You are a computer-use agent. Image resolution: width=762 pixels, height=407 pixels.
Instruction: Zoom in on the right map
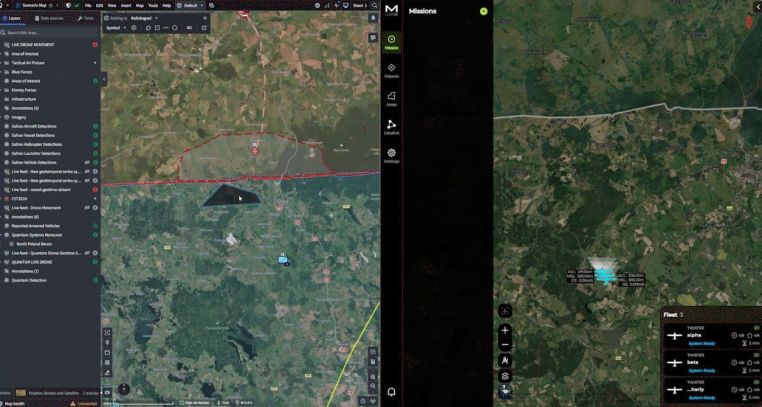(505, 330)
